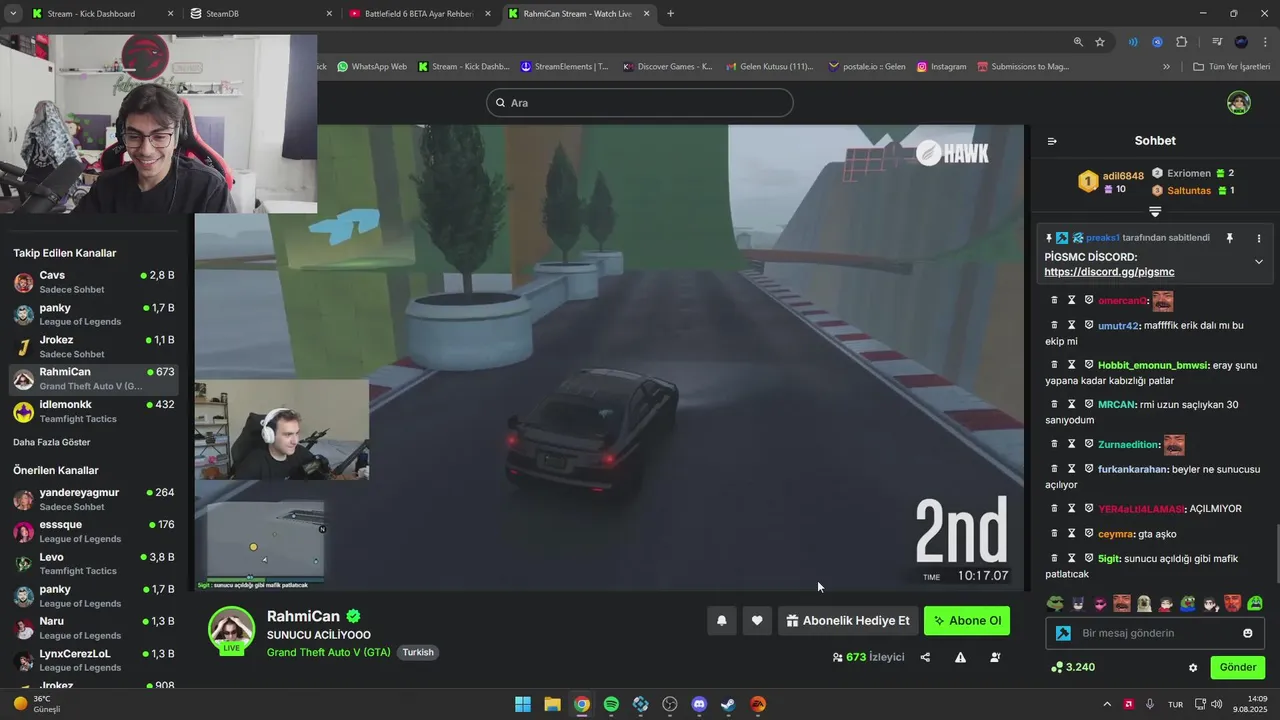Open Spotify from the taskbar
1280x720 pixels.
[x=611, y=704]
